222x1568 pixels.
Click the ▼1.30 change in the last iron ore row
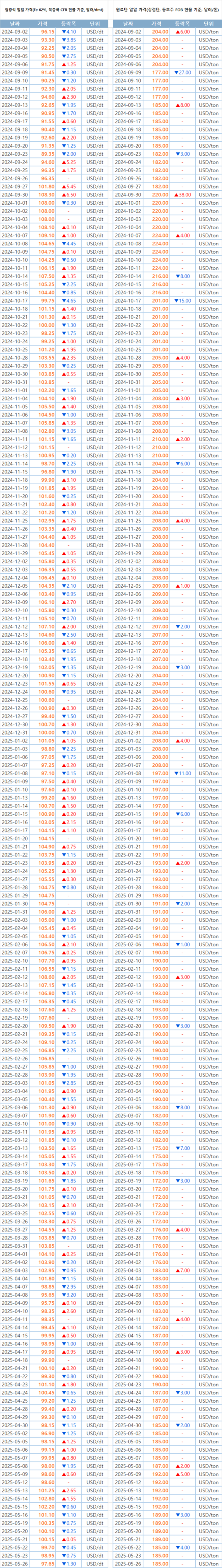pyautogui.click(x=69, y=1563)
